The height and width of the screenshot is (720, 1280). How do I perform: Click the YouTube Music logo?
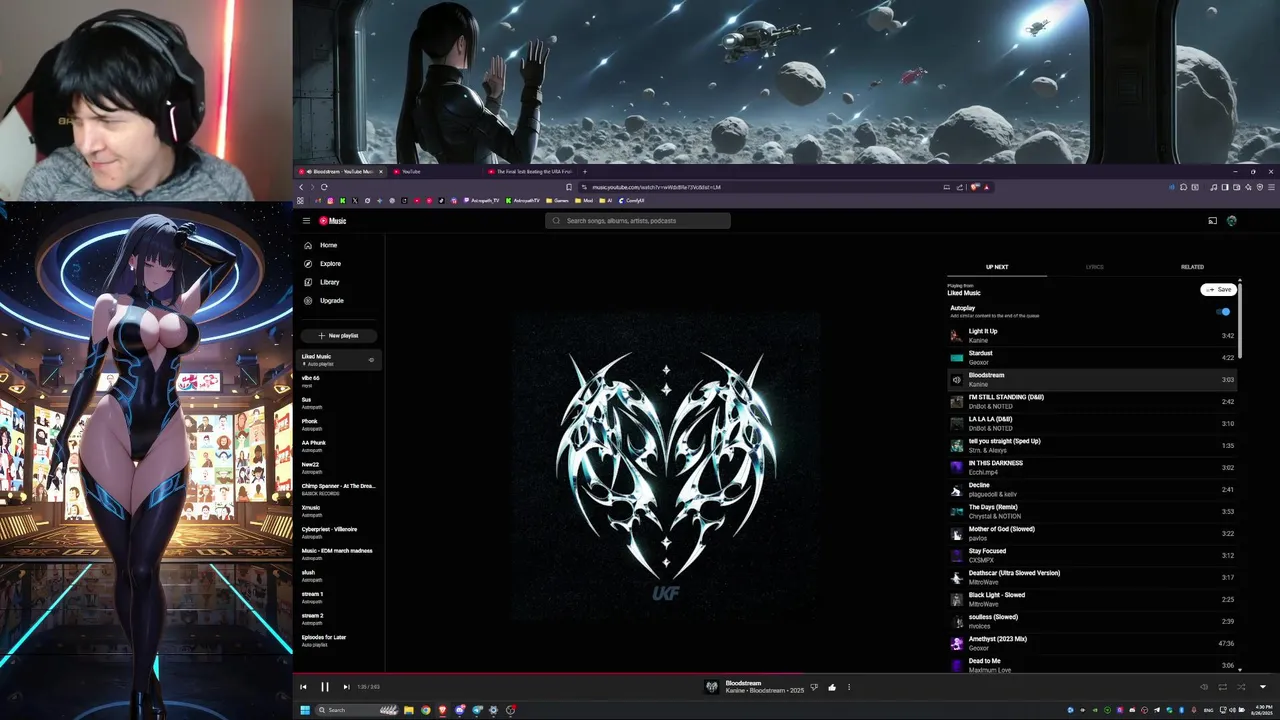(x=333, y=221)
